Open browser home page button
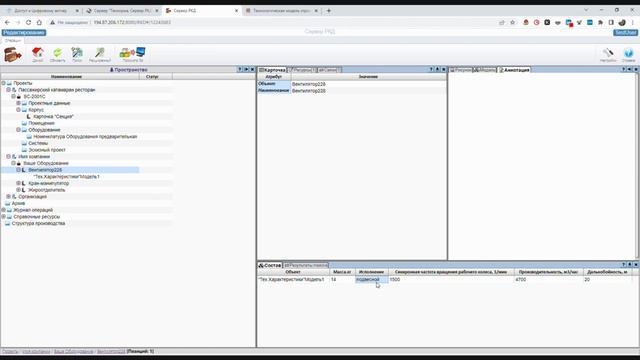This screenshot has height=360, width=640. [39, 22]
